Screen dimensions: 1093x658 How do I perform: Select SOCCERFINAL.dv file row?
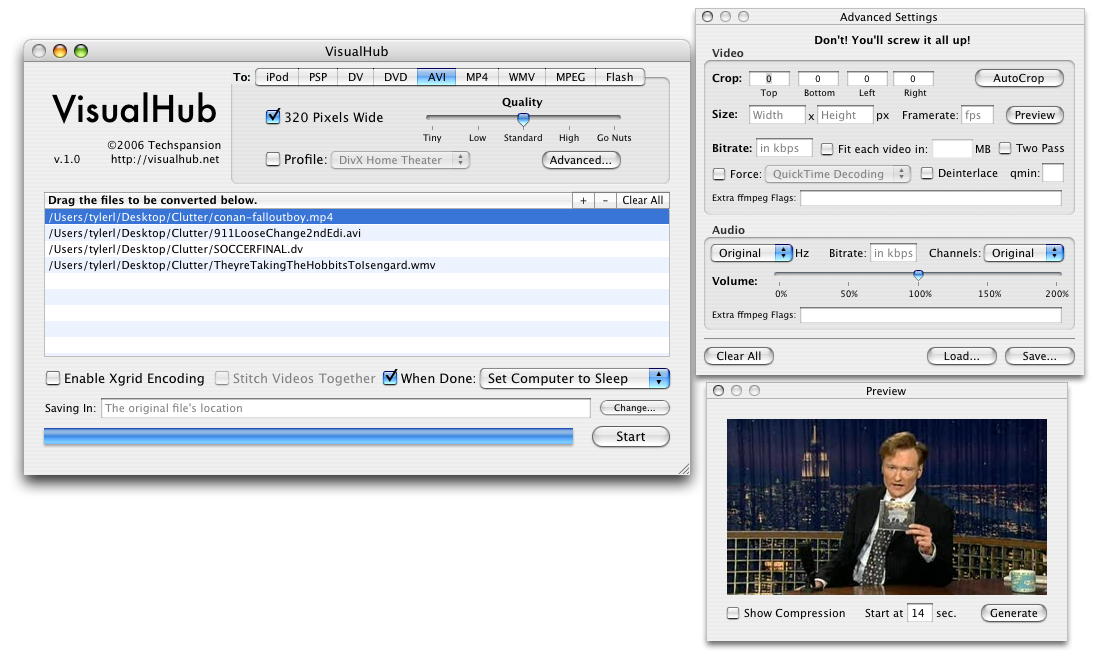[357, 249]
